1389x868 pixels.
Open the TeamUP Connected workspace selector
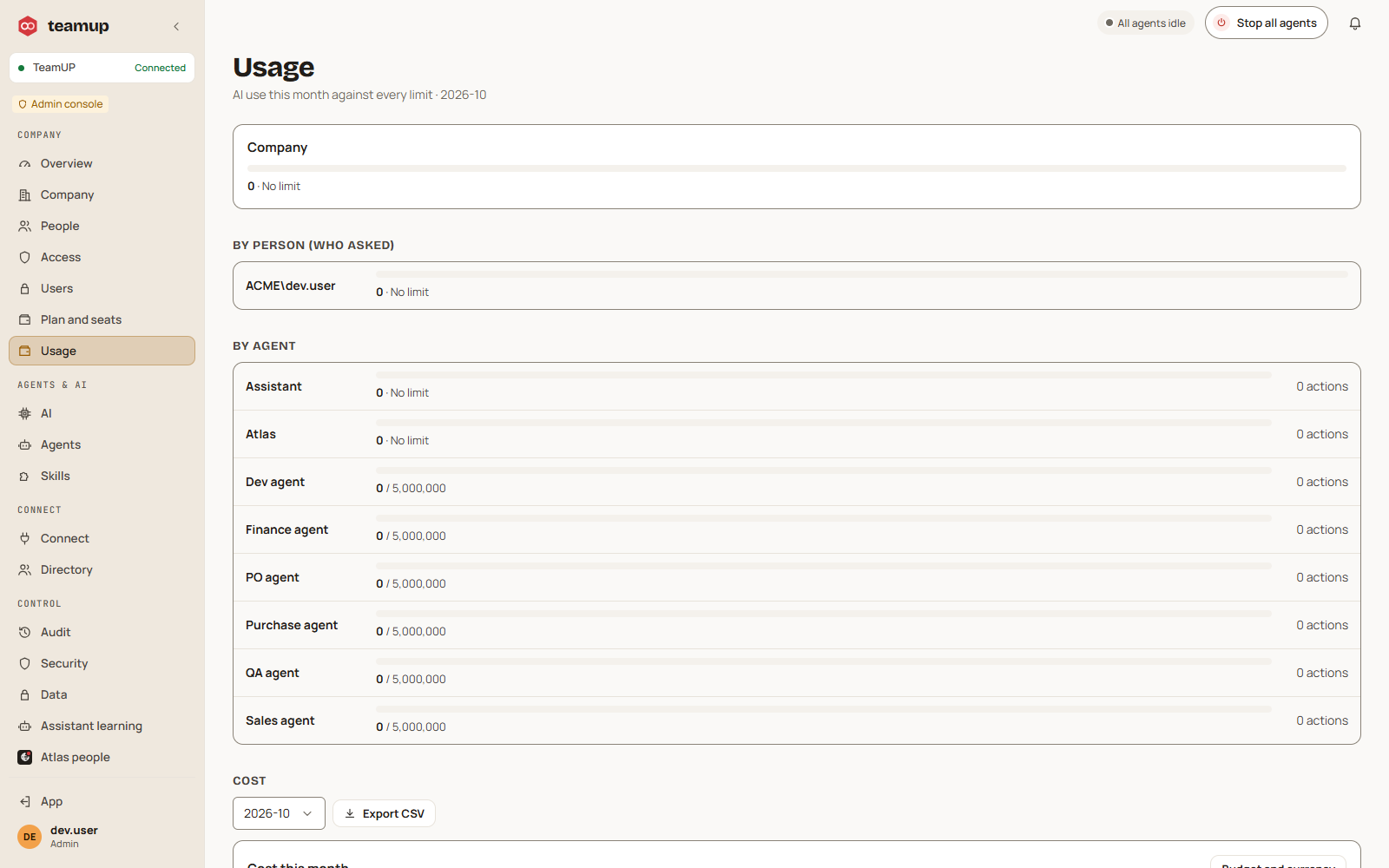click(102, 68)
